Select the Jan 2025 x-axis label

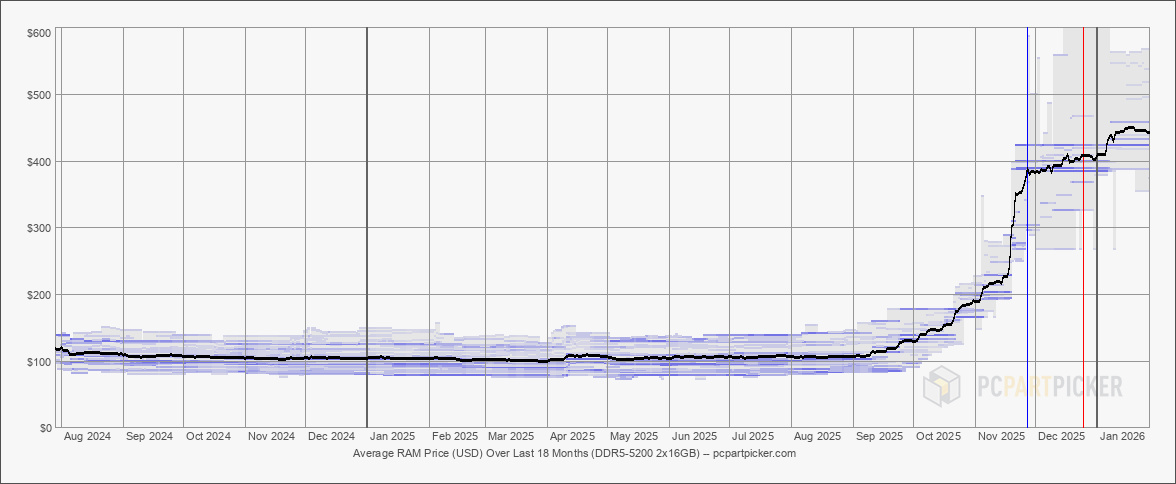pyautogui.click(x=392, y=437)
